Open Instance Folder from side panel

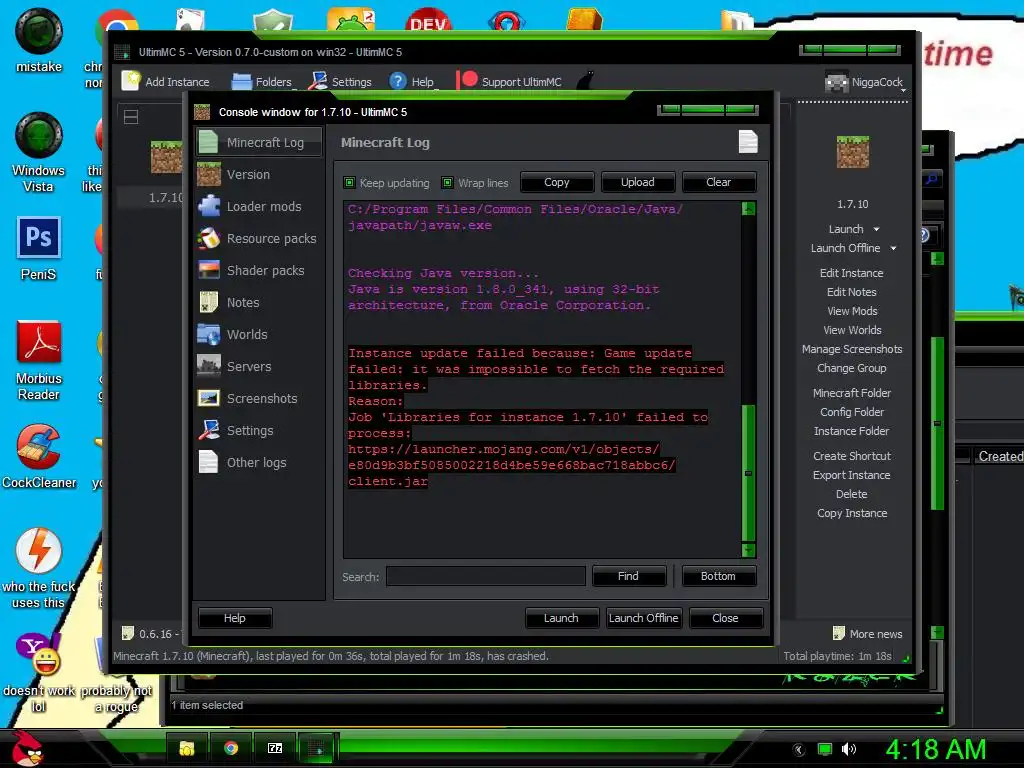coord(852,430)
